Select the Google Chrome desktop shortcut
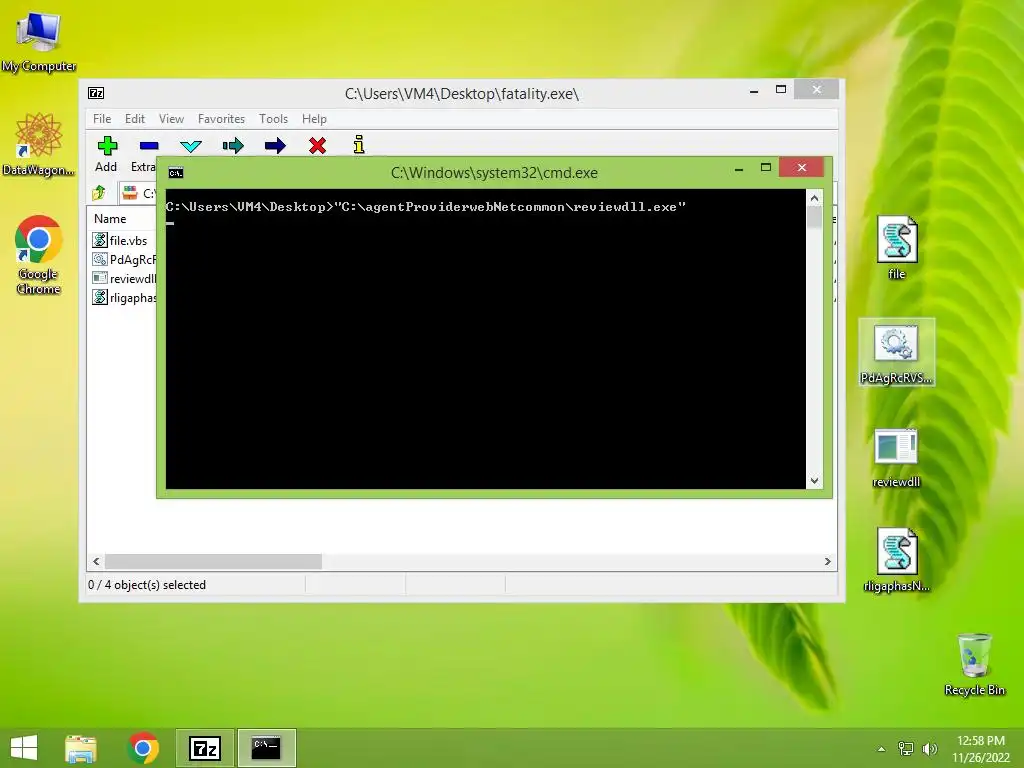The width and height of the screenshot is (1024, 768). click(x=39, y=254)
